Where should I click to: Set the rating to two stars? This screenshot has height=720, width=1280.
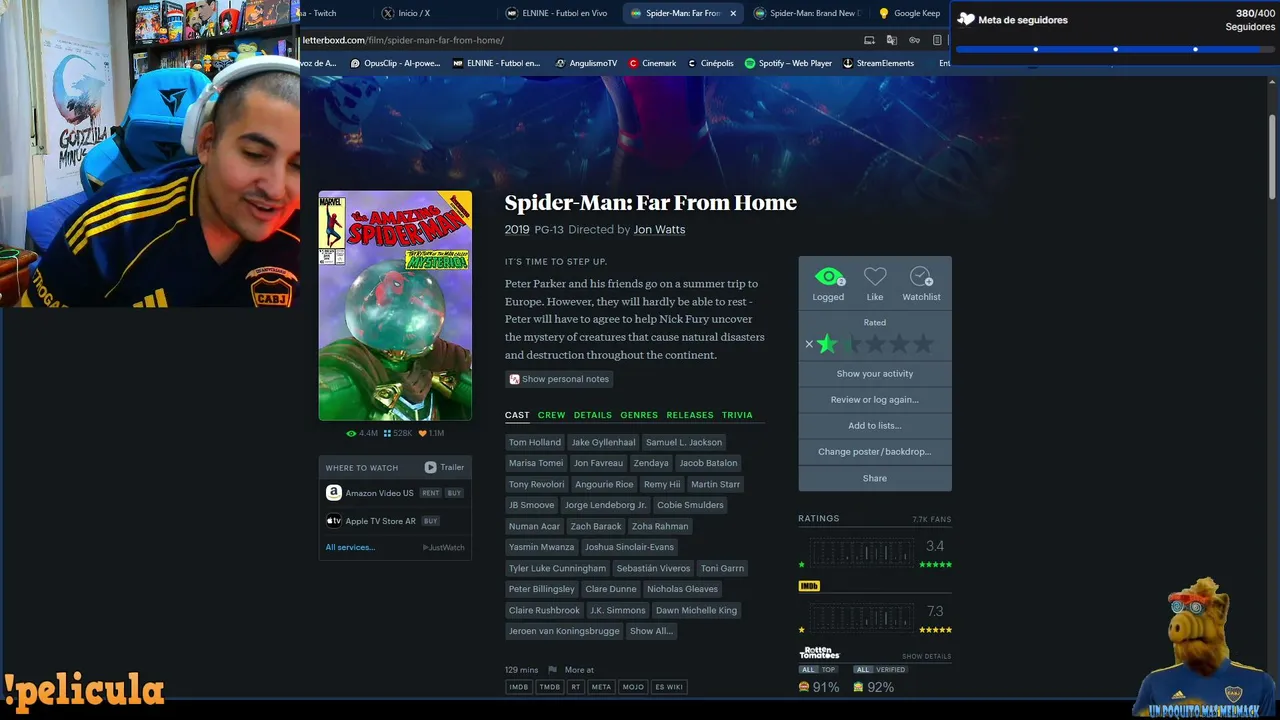click(851, 344)
